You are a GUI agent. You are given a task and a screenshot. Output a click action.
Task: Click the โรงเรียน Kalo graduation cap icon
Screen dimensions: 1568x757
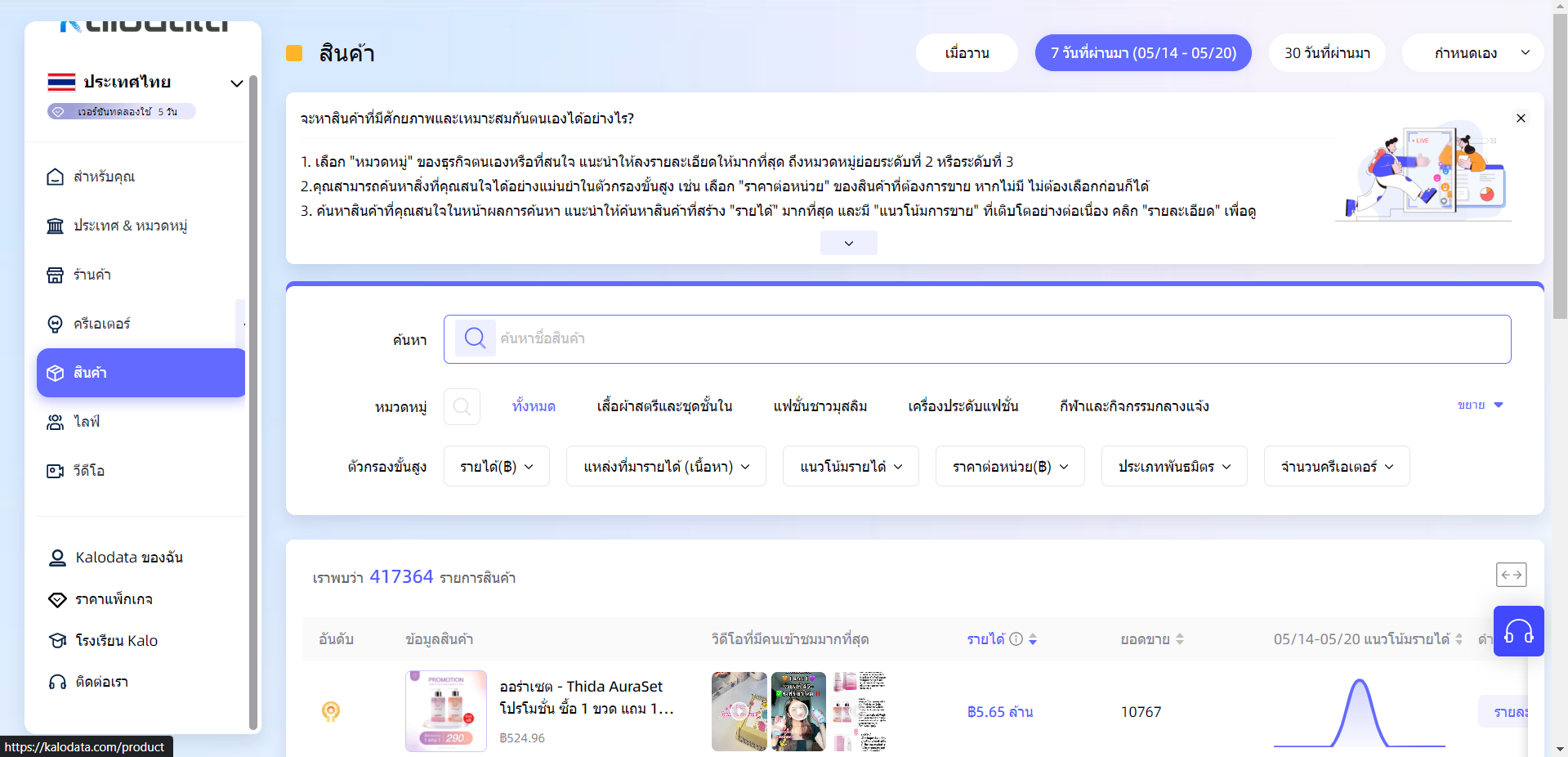click(x=55, y=641)
